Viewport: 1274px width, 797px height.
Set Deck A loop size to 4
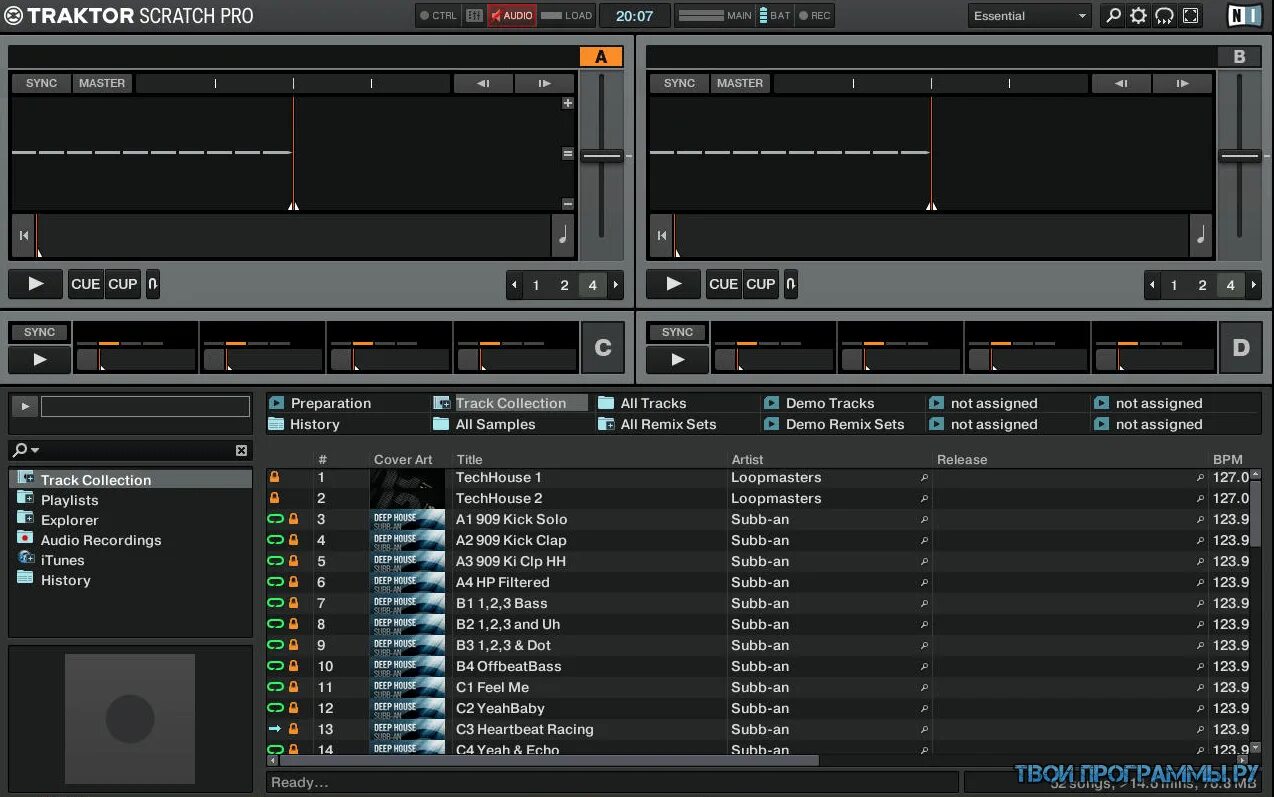pyautogui.click(x=592, y=286)
